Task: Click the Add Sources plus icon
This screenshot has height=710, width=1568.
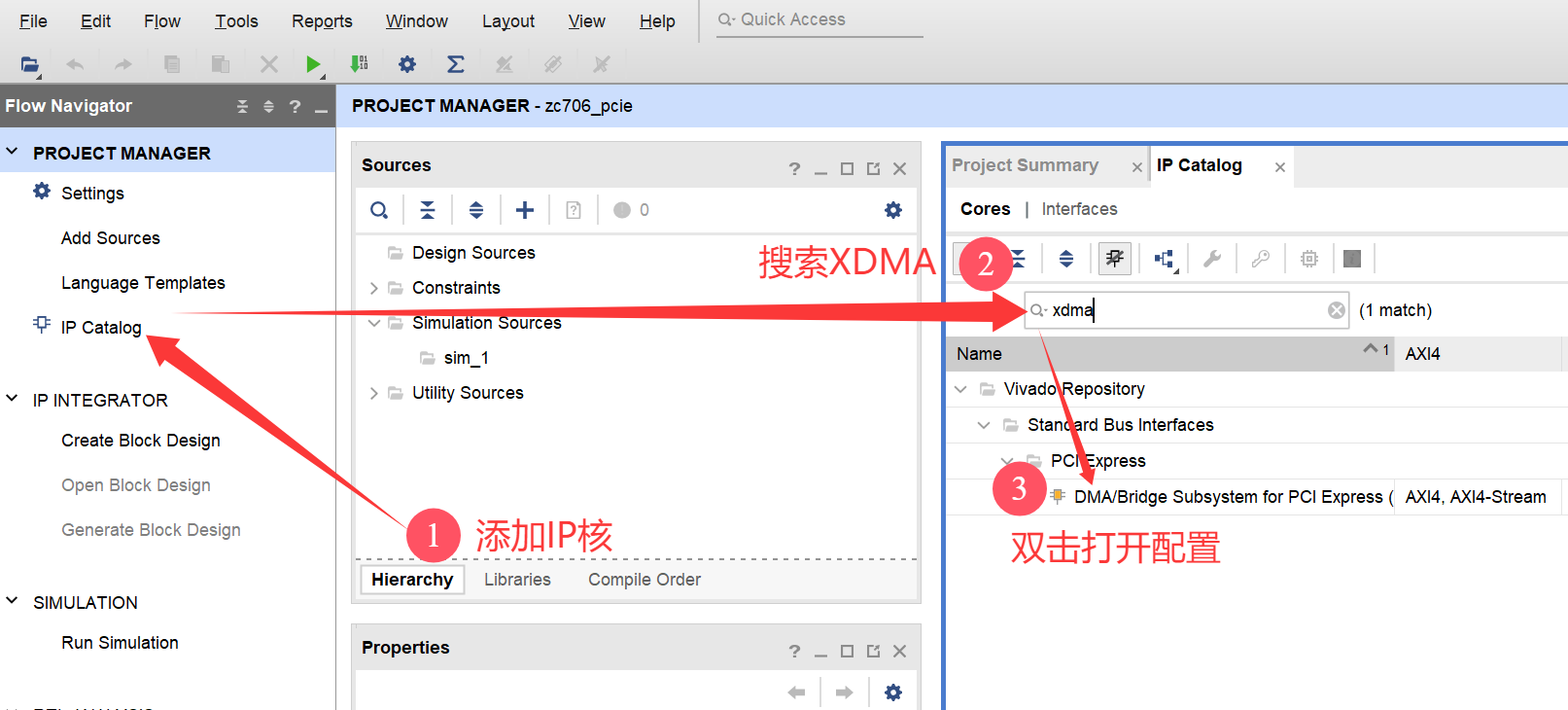Action: tap(525, 210)
